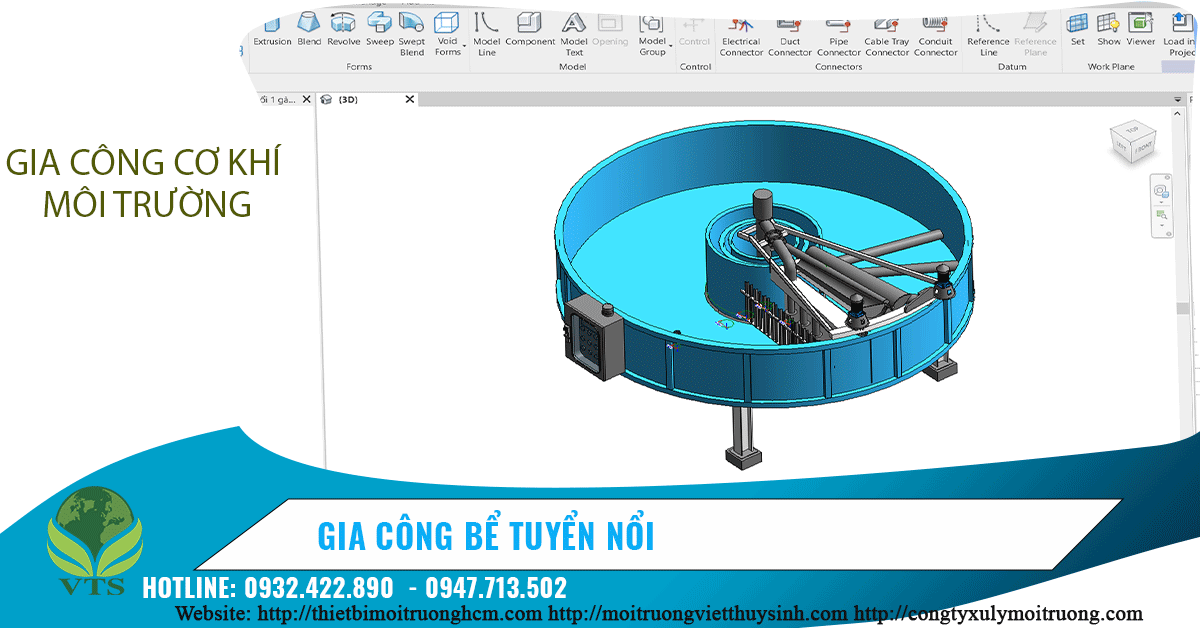This screenshot has height=628, width=1200.
Task: Click the zoom region tool in navigation bar
Action: point(1161,214)
